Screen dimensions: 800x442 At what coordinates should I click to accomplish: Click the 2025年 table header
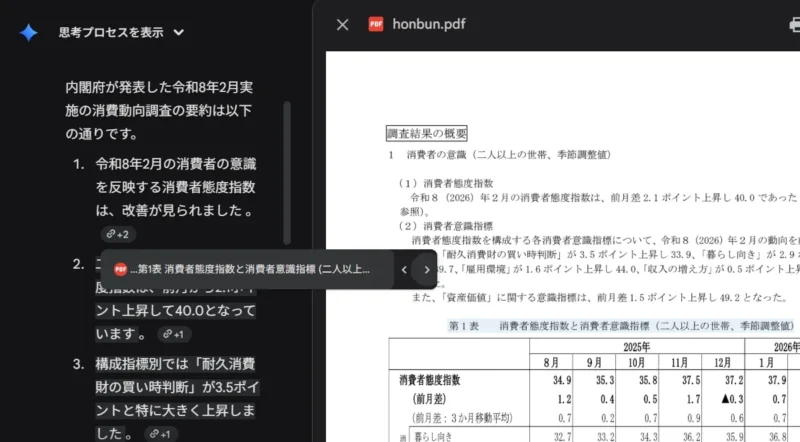(x=636, y=347)
